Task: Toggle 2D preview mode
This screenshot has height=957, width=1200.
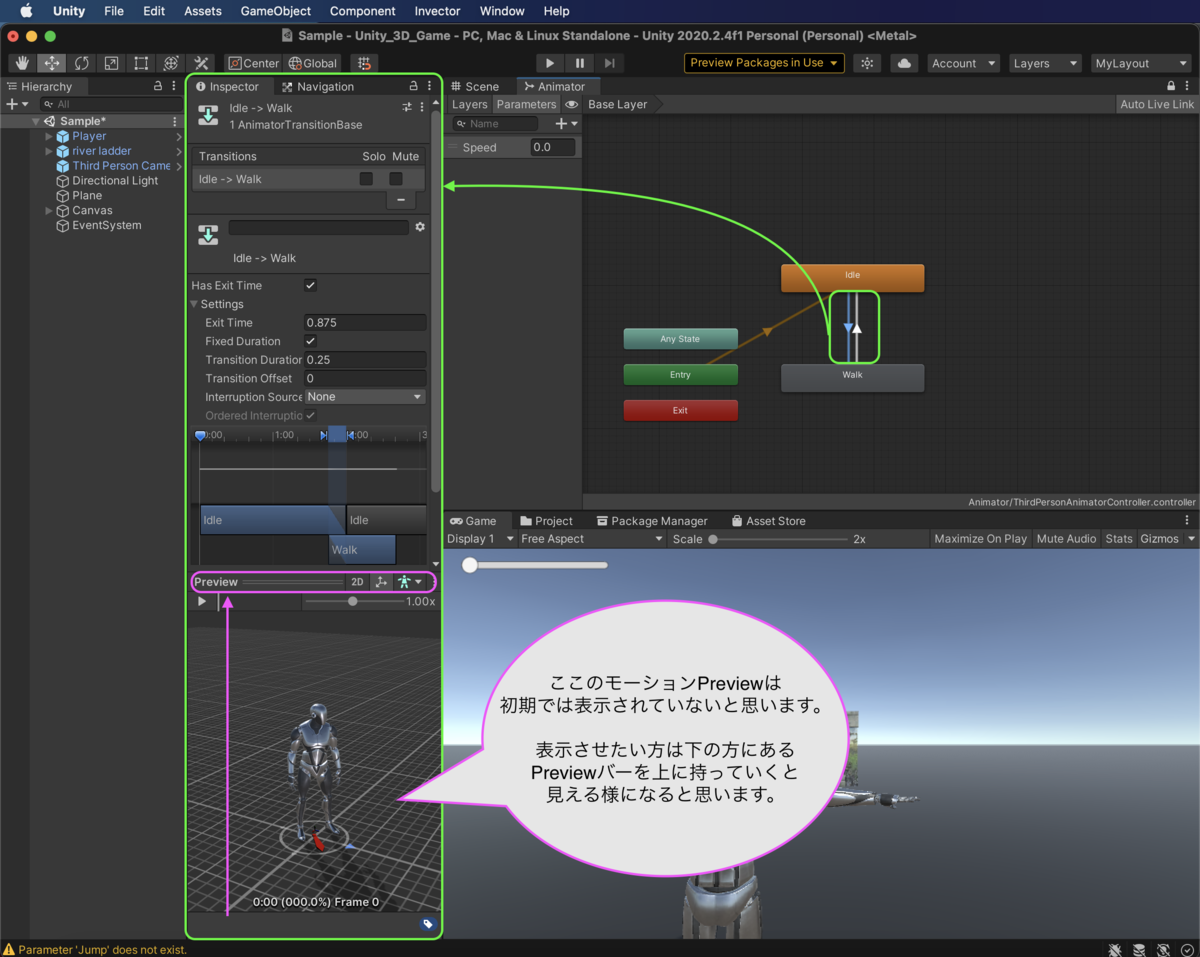Action: [357, 582]
